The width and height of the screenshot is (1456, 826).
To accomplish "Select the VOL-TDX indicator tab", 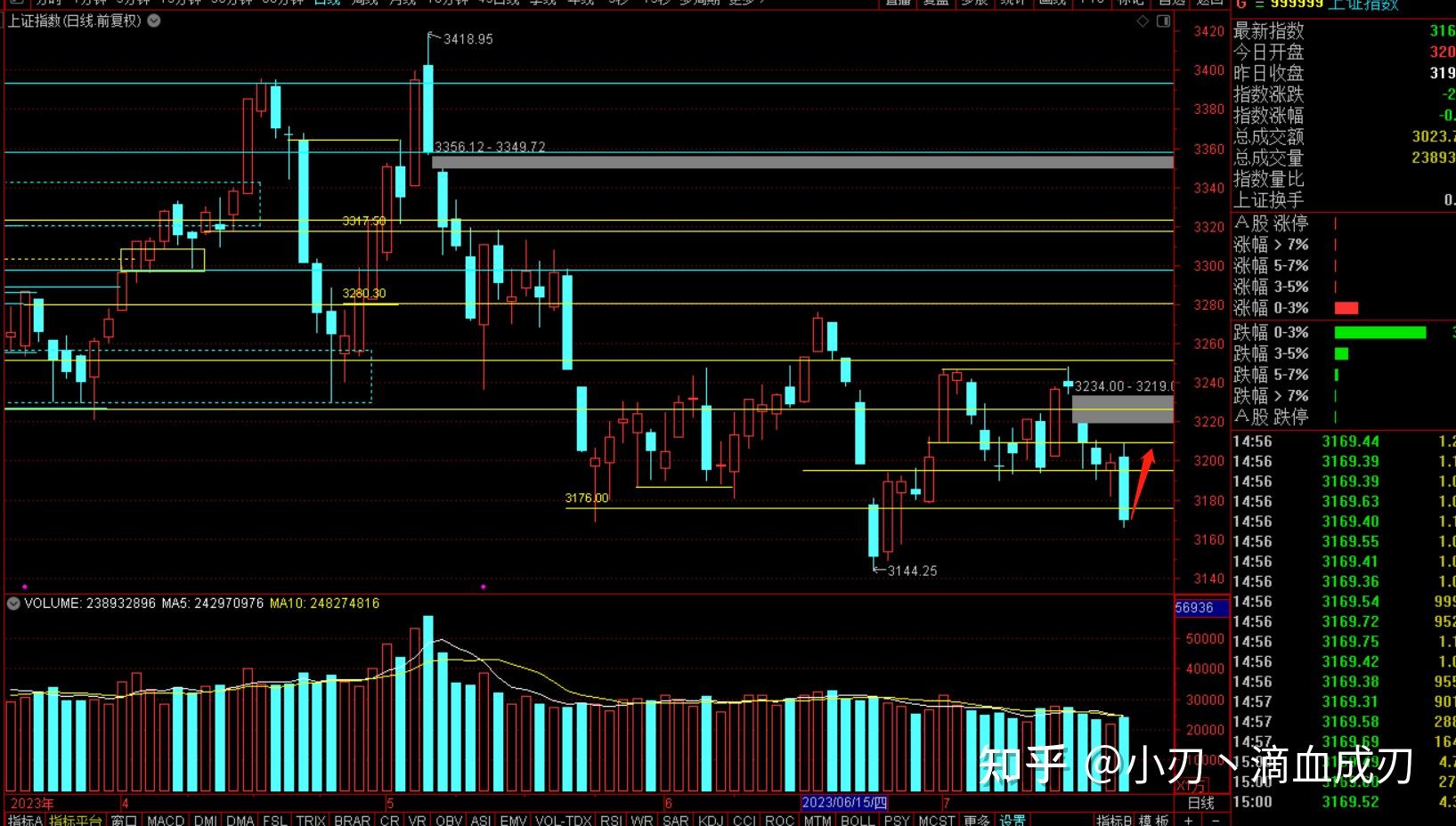I will 563,820.
